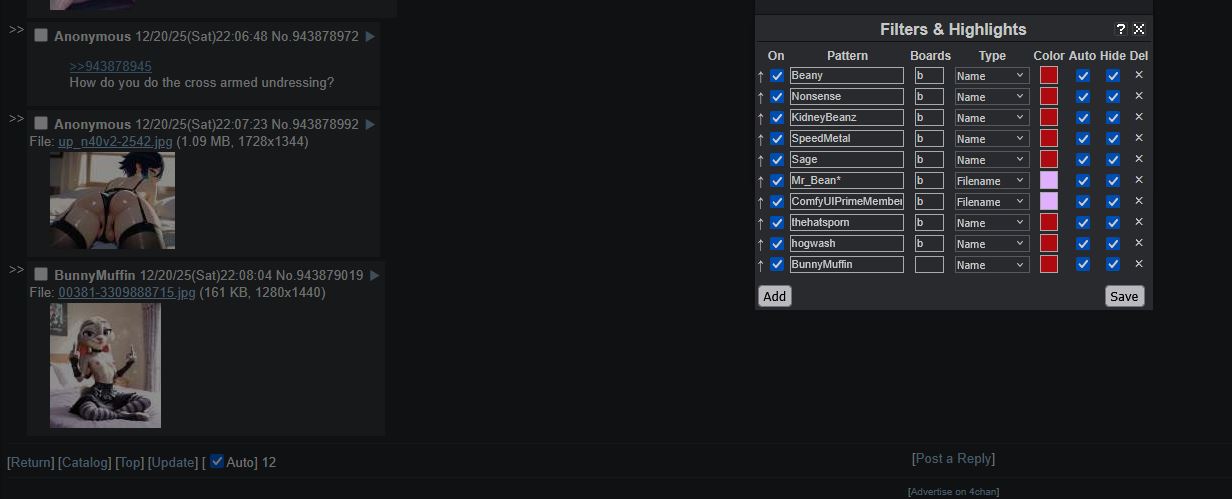This screenshot has height=499, width=1232.
Task: Change the pink color of Mr_Bean* filter
Action: (1049, 181)
